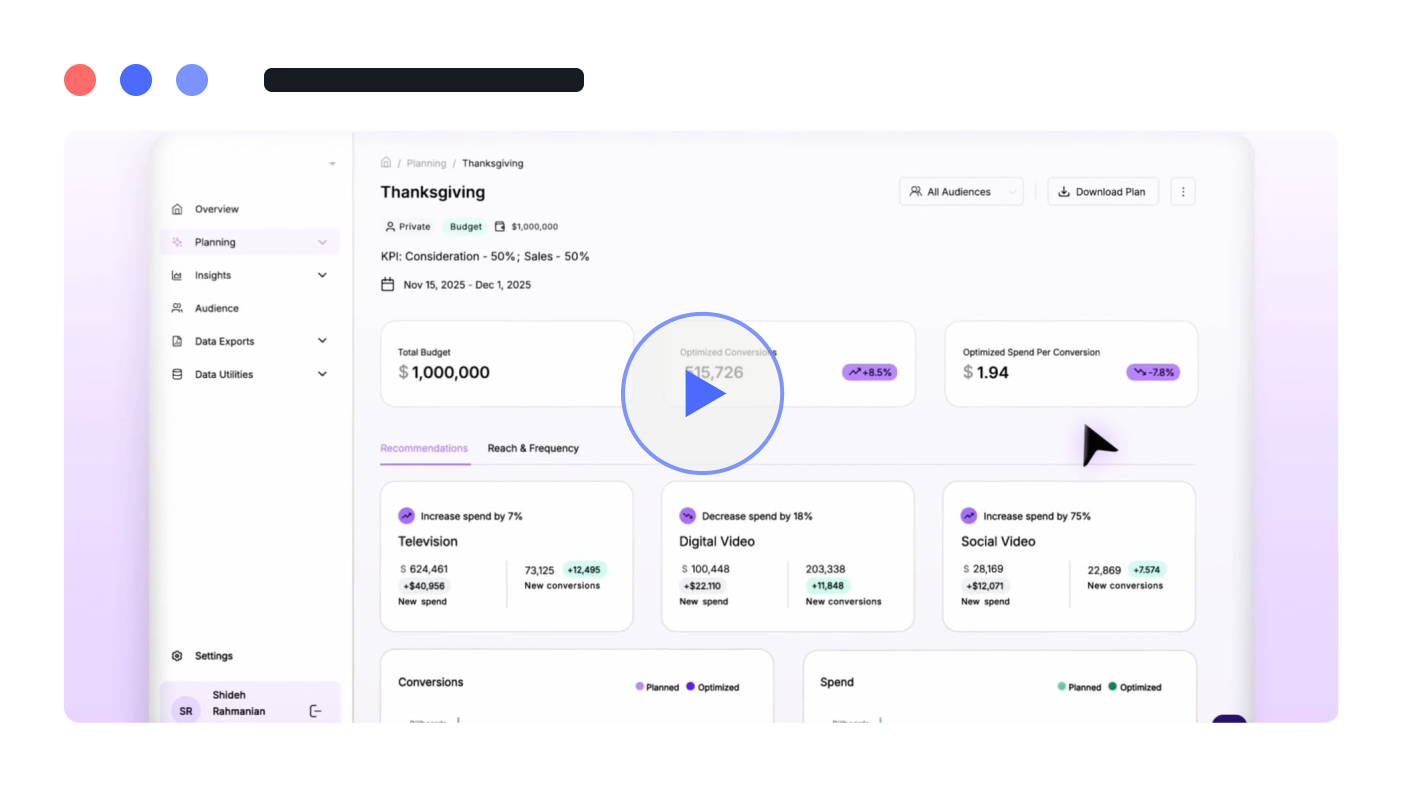Screen dimensions: 1406x787
Task: Open Overview in the sidebar
Action: (216, 209)
